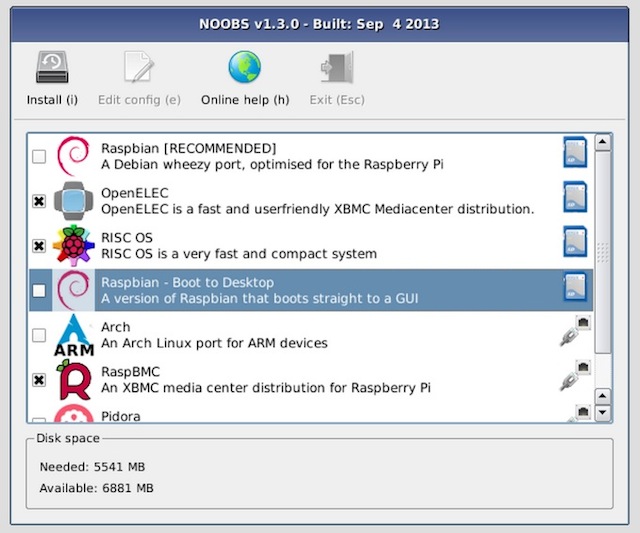Click the Online help (h) label
Viewport: 640px width, 533px height.
(245, 100)
